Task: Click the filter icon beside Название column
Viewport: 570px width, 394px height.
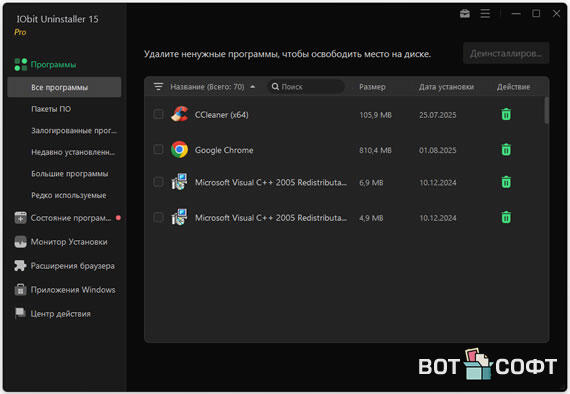Action: [158, 87]
